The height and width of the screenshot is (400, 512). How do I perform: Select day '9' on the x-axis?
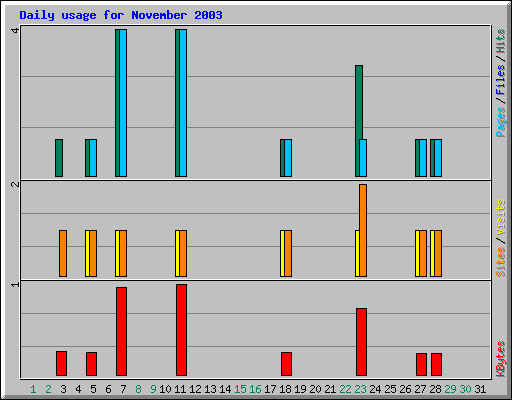[x=153, y=389]
